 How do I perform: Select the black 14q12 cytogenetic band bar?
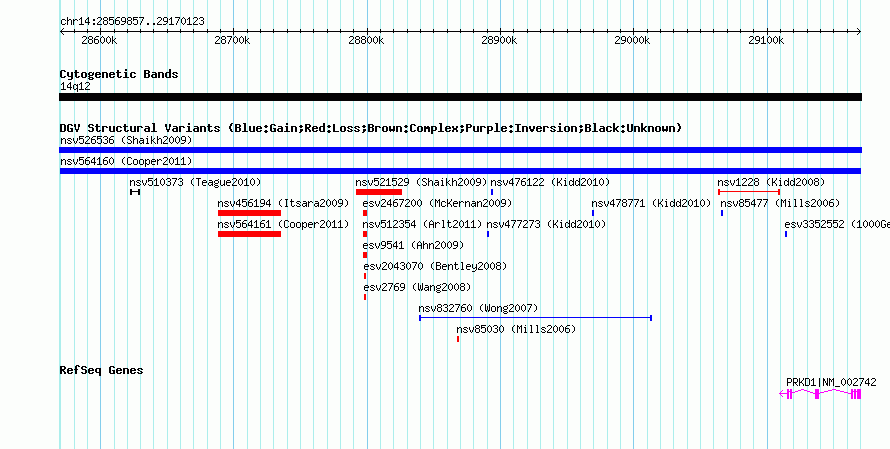(460, 97)
